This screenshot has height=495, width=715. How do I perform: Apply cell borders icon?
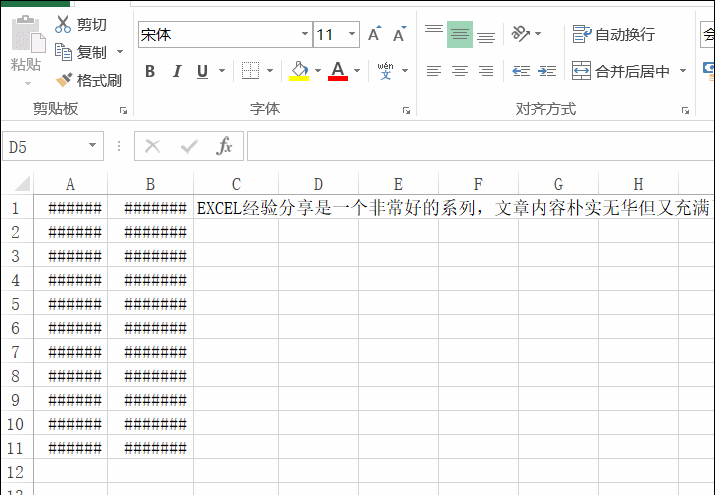[250, 71]
